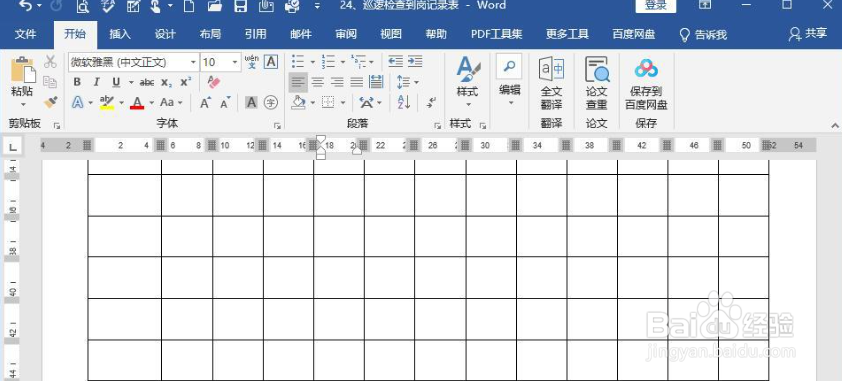Click the decrease indent icon
This screenshot has width=842, height=381.
click(x=395, y=62)
